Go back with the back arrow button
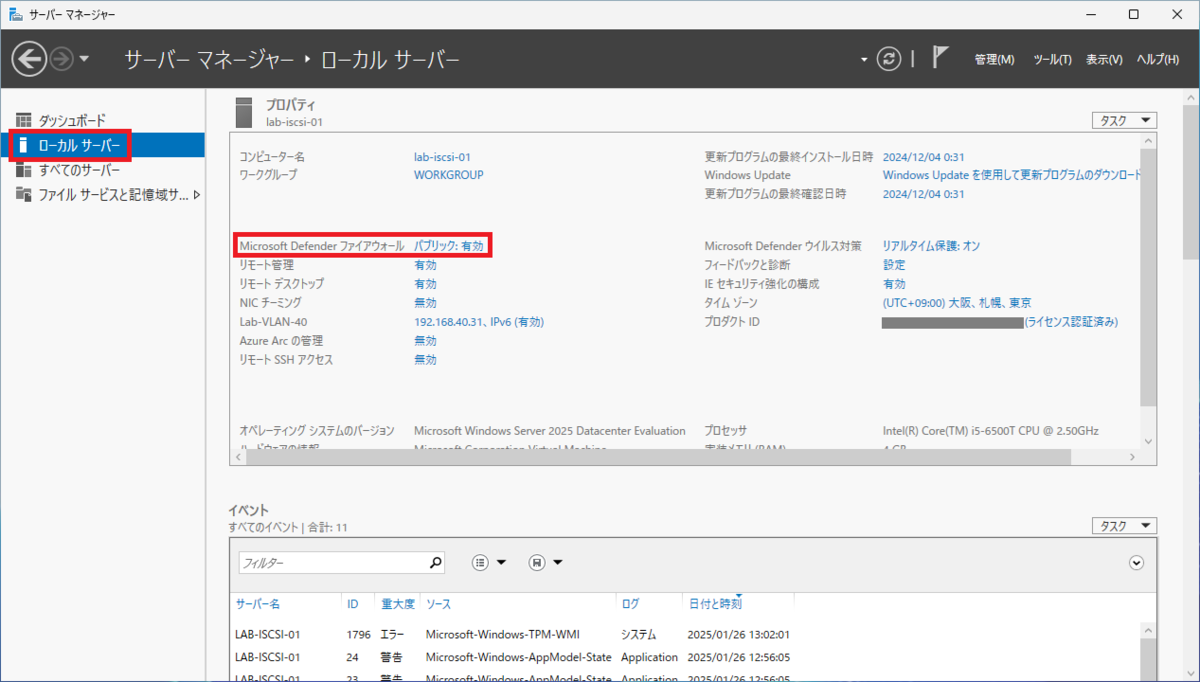The height and width of the screenshot is (682, 1200). pyautogui.click(x=29, y=59)
